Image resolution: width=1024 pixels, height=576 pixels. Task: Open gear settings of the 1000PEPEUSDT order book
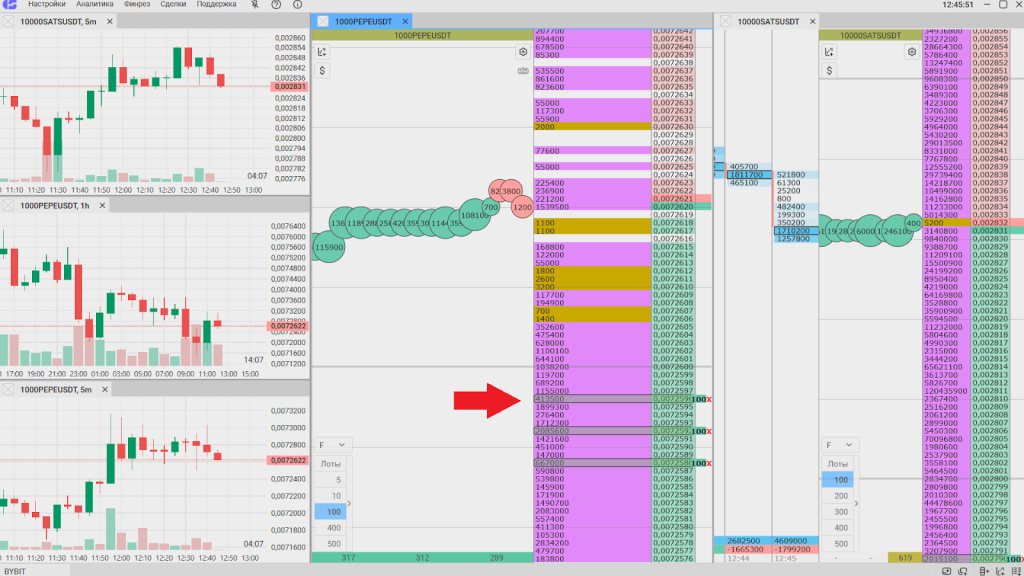point(522,52)
